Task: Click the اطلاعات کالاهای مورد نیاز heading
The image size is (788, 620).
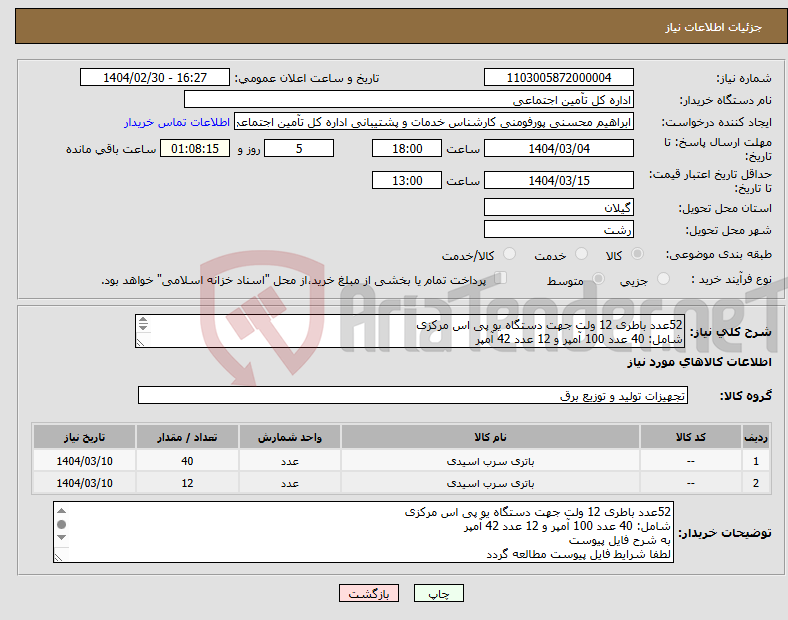Action: pyautogui.click(x=699, y=362)
